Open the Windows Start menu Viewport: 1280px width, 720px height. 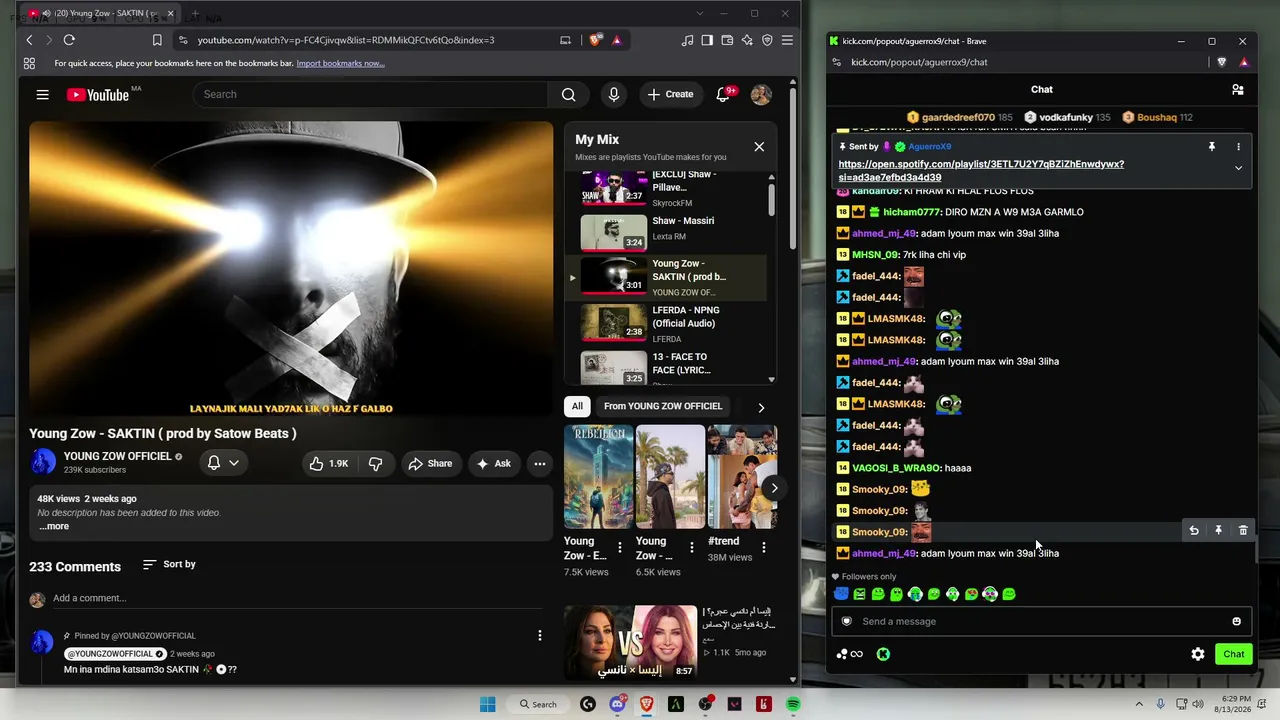pyautogui.click(x=487, y=704)
